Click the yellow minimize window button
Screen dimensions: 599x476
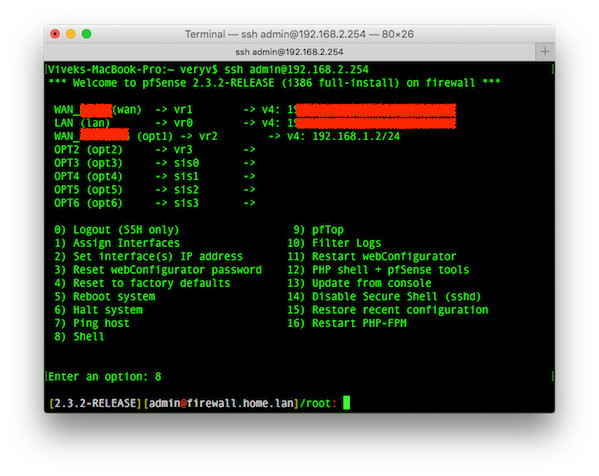click(x=71, y=34)
